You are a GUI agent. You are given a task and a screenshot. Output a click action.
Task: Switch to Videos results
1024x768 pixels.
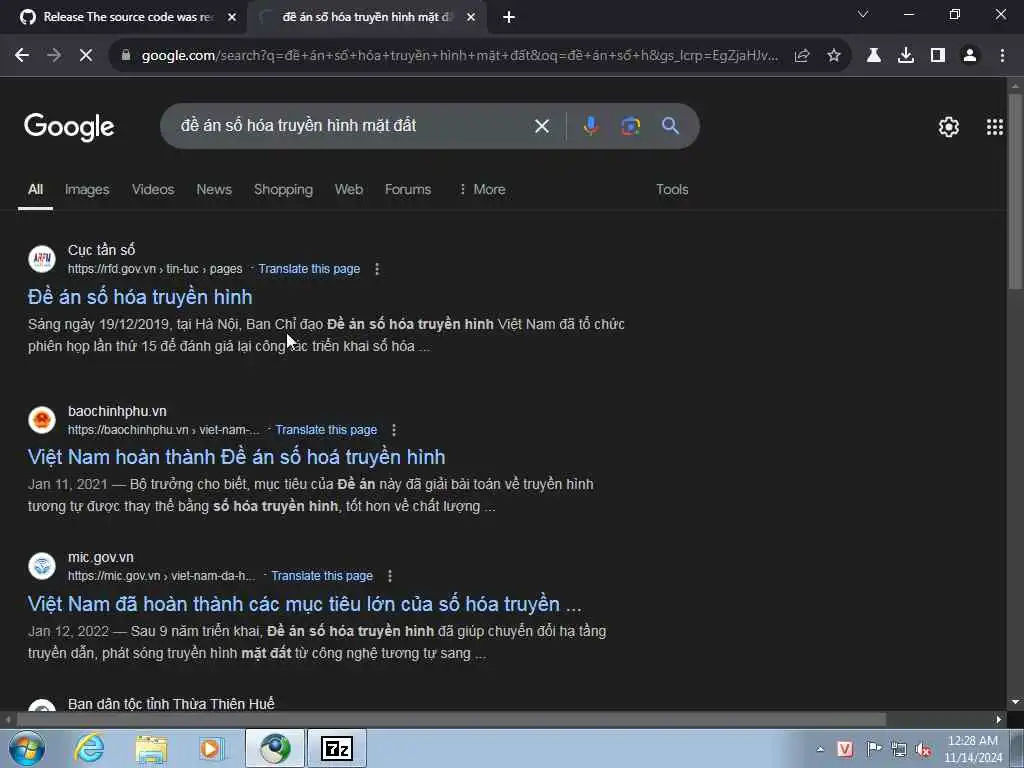point(153,189)
